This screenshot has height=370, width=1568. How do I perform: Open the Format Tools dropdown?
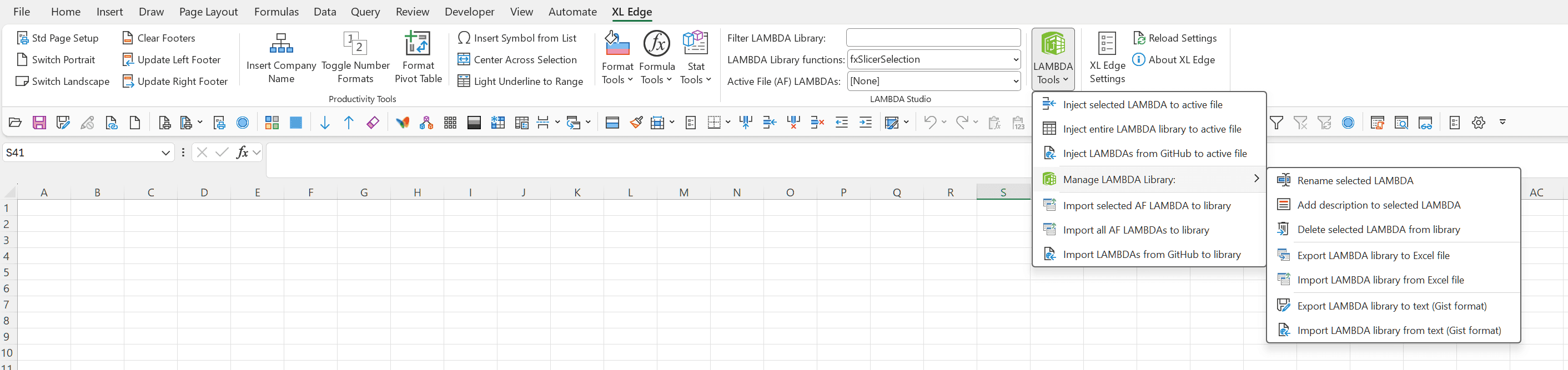[x=617, y=58]
